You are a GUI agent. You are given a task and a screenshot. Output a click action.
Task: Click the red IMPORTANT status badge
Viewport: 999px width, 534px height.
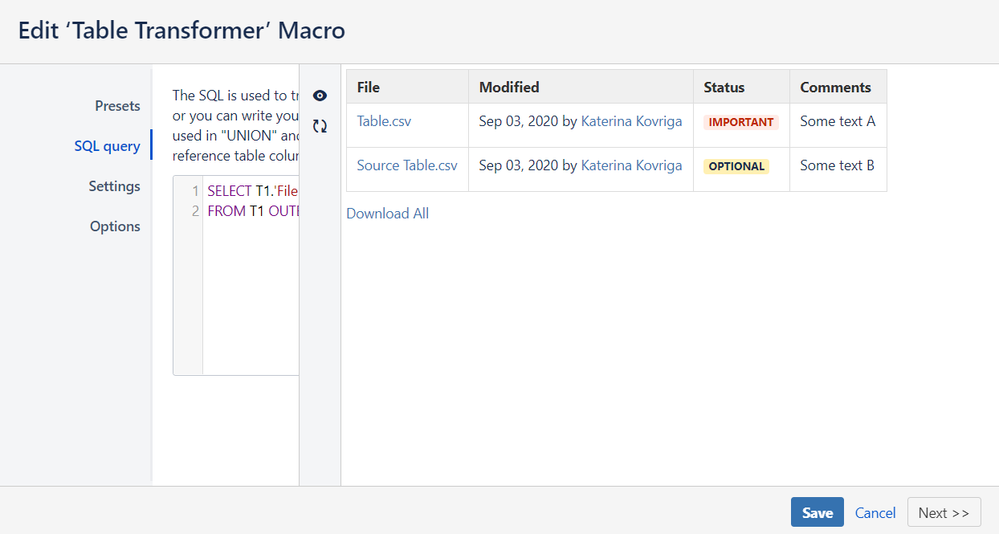[740, 122]
